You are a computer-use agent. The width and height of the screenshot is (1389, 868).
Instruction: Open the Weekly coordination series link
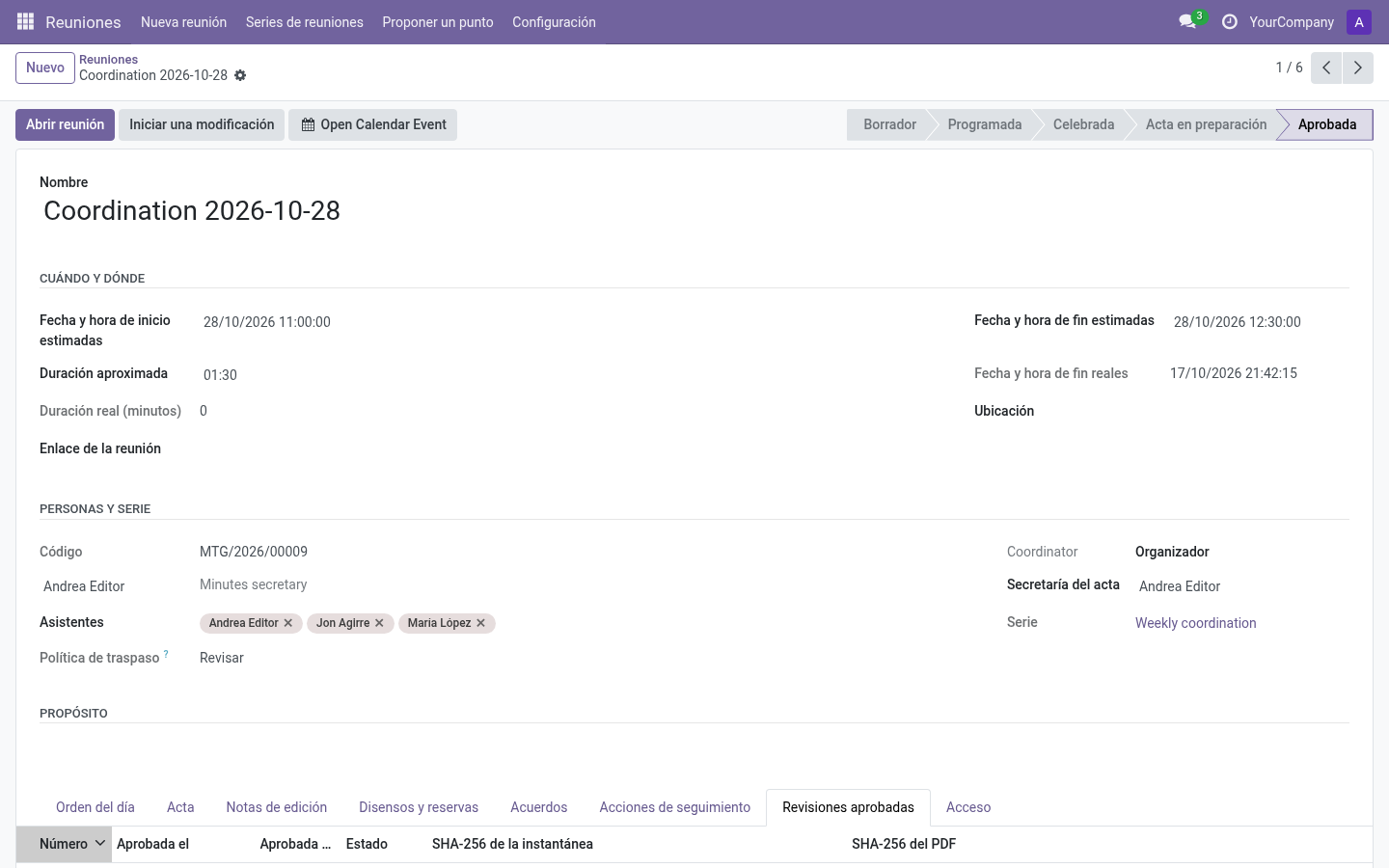click(1195, 623)
